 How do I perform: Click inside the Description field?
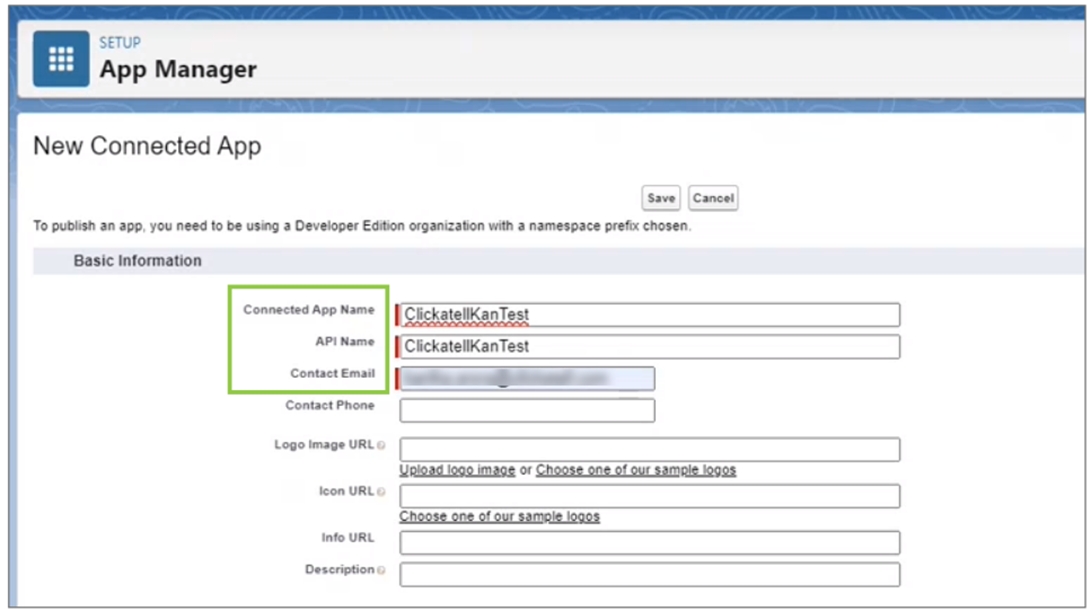point(650,574)
